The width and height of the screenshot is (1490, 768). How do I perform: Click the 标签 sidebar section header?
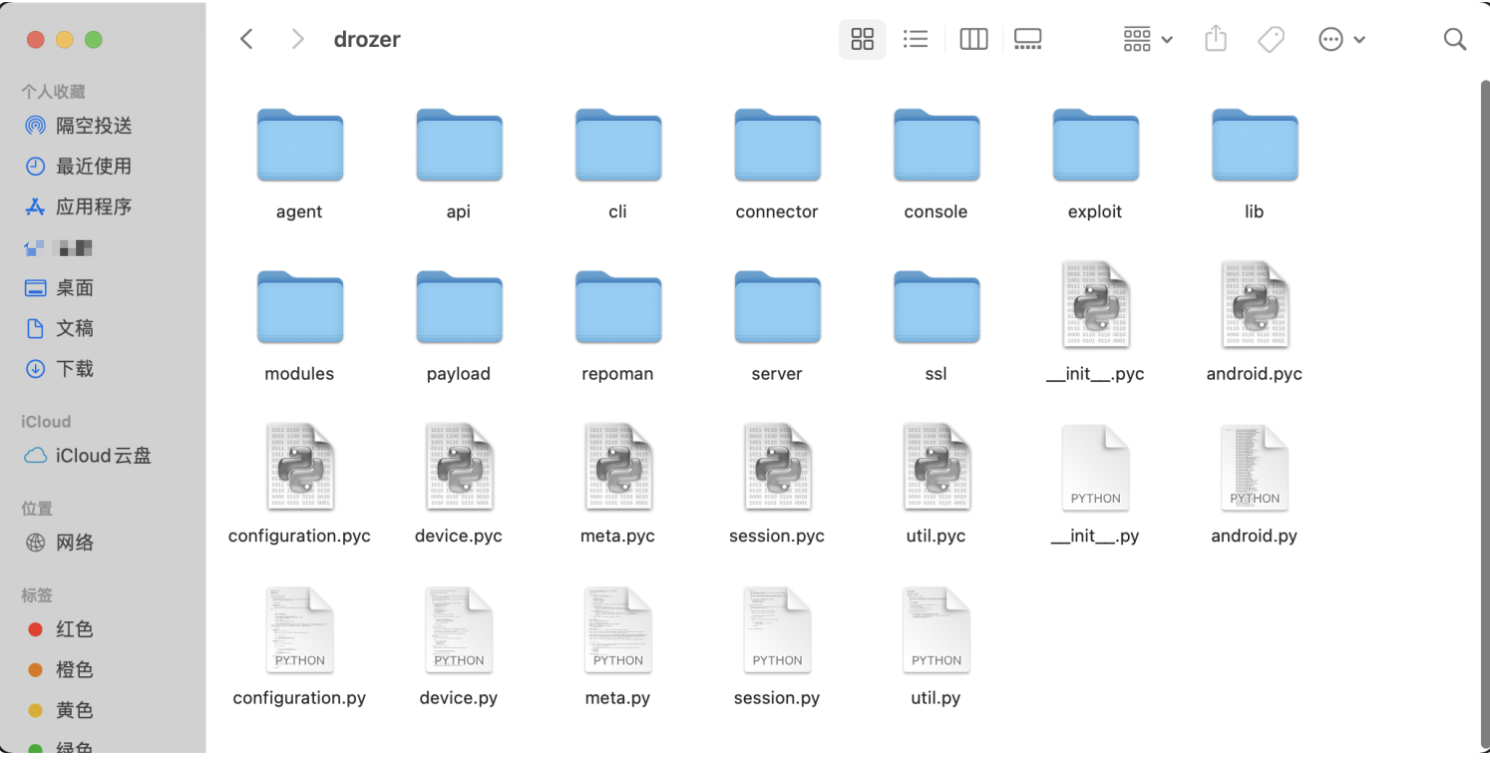click(x=37, y=596)
